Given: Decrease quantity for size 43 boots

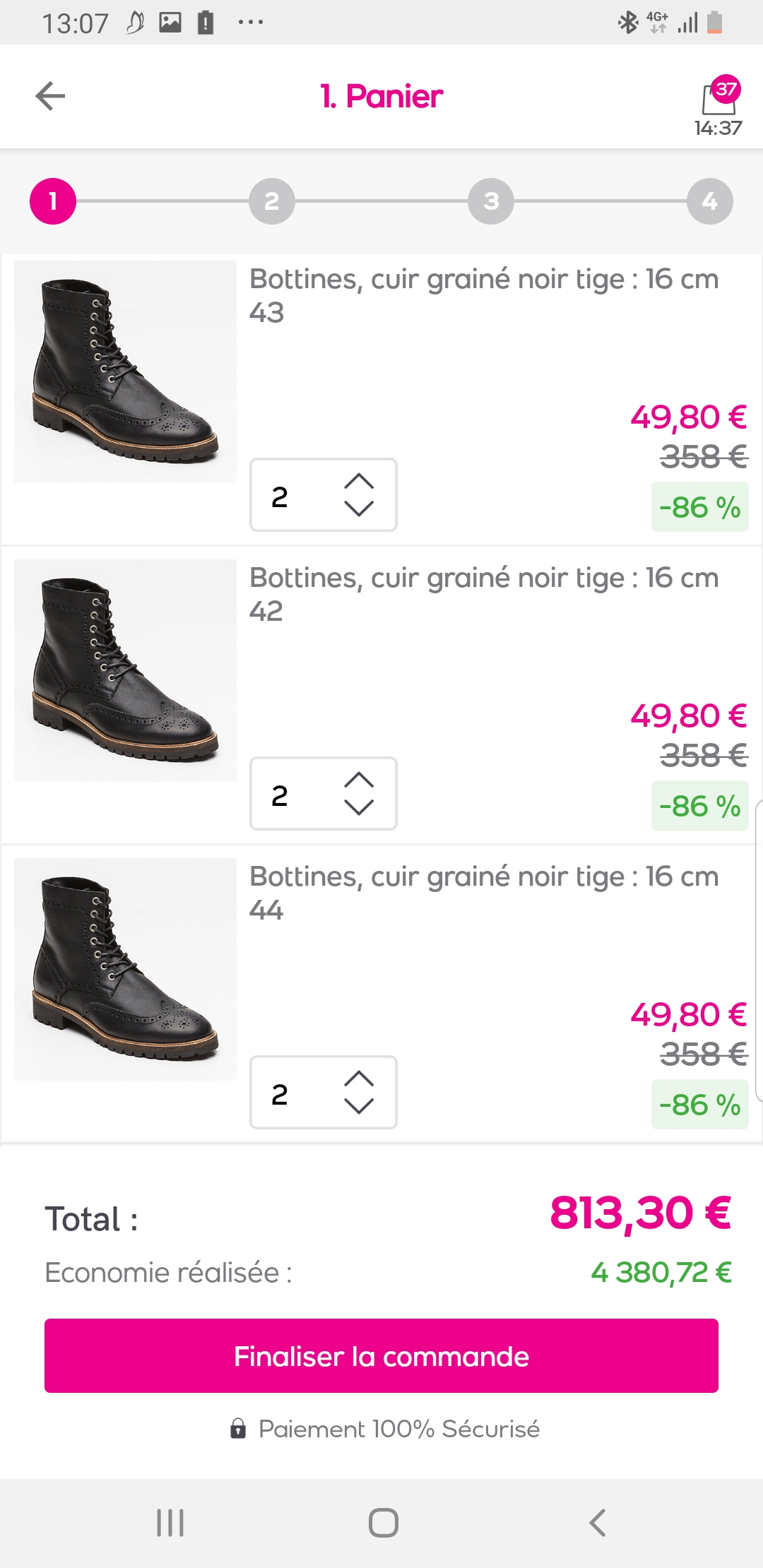Looking at the screenshot, I should (x=359, y=509).
